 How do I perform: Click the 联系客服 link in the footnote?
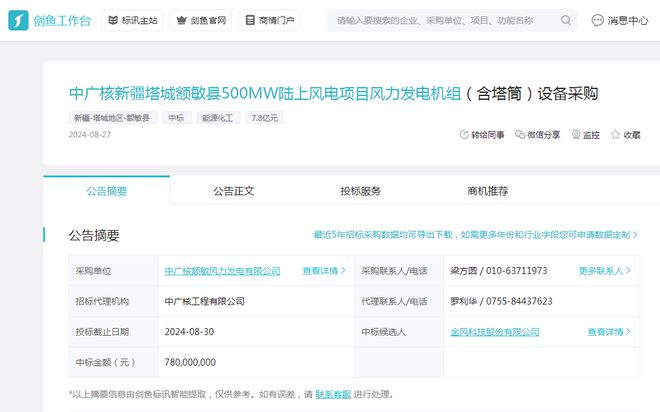coord(333,394)
